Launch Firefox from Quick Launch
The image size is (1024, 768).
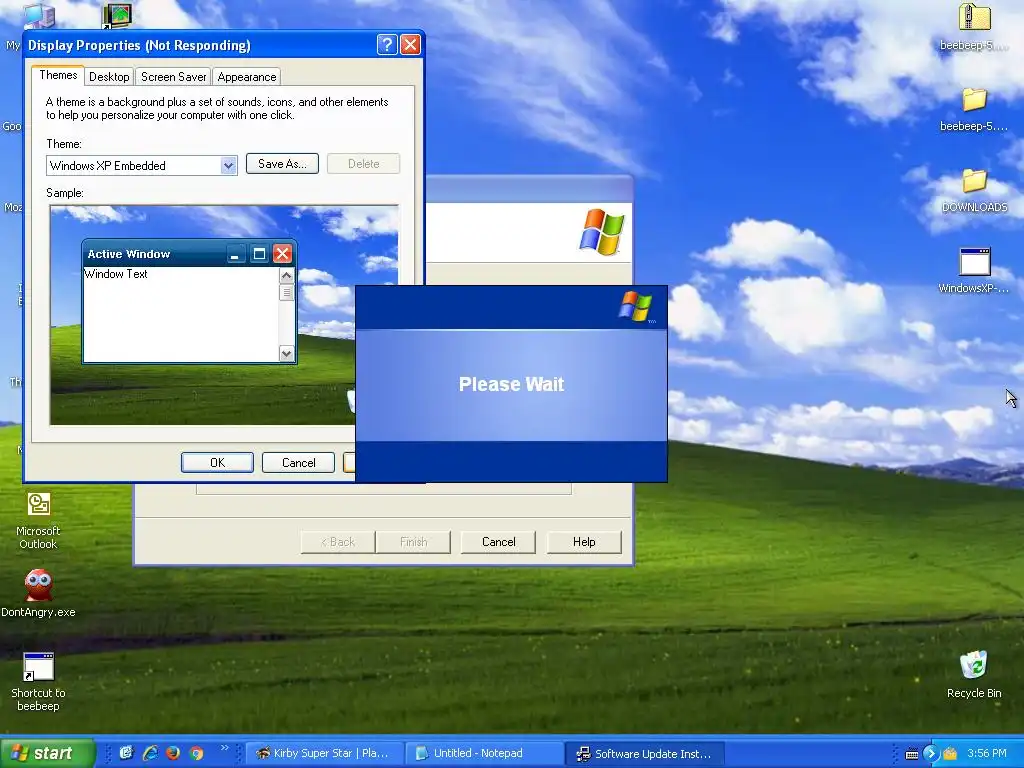click(172, 753)
